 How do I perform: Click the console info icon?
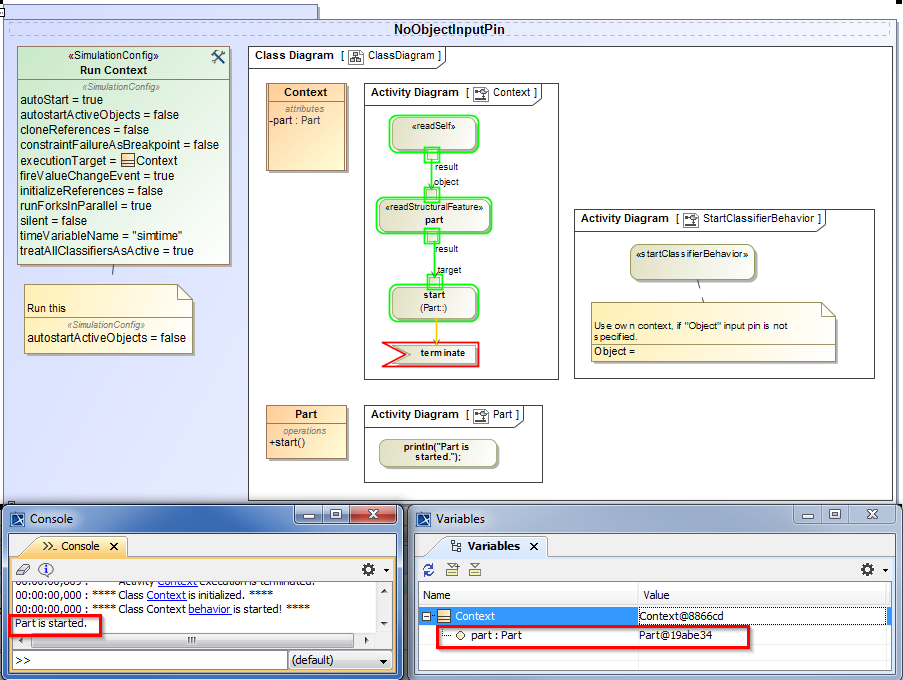click(x=46, y=569)
